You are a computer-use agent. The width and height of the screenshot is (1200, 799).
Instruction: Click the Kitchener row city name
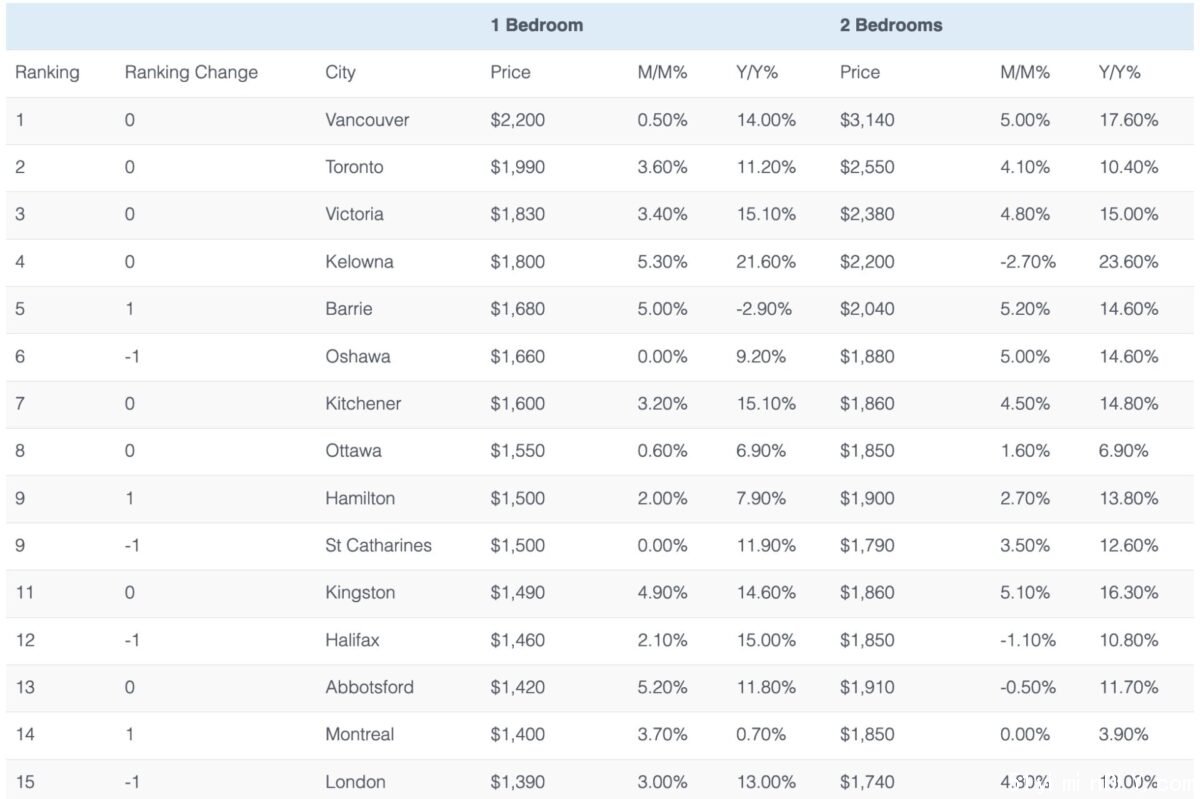tap(363, 404)
